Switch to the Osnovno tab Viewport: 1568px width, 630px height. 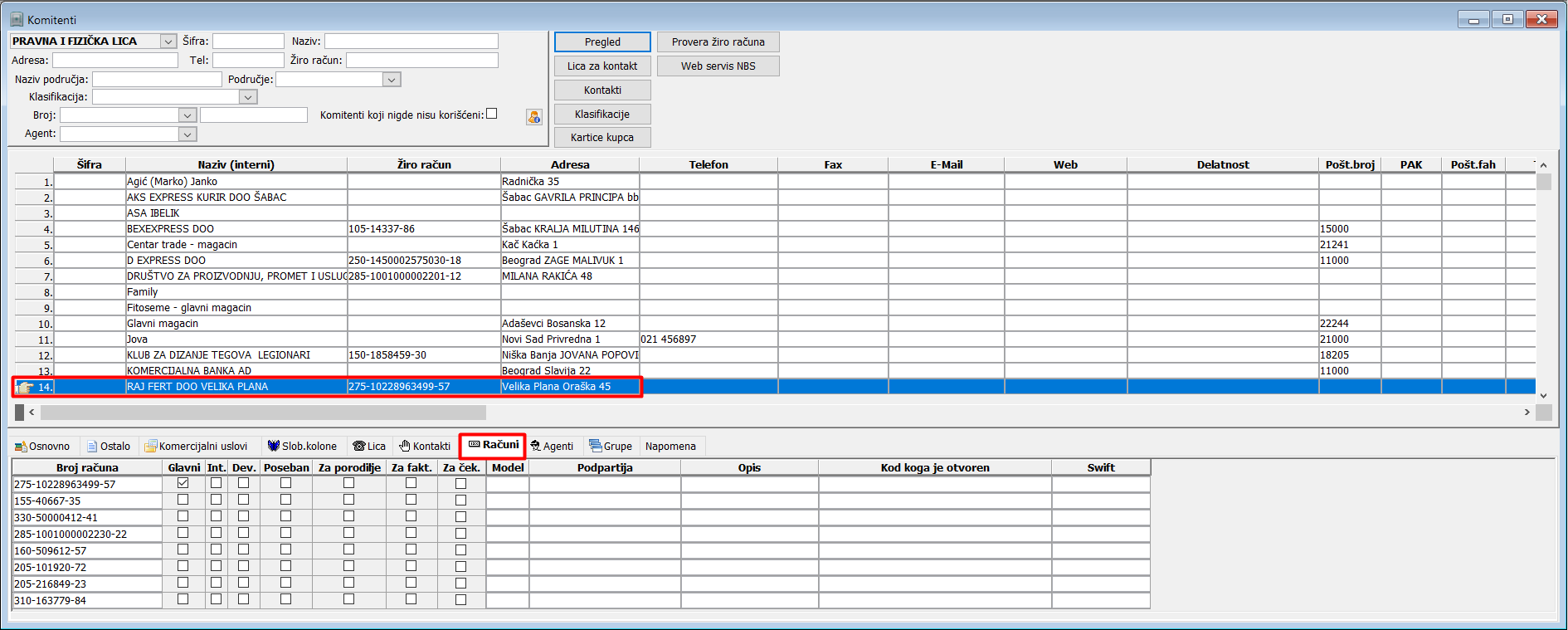pos(43,447)
